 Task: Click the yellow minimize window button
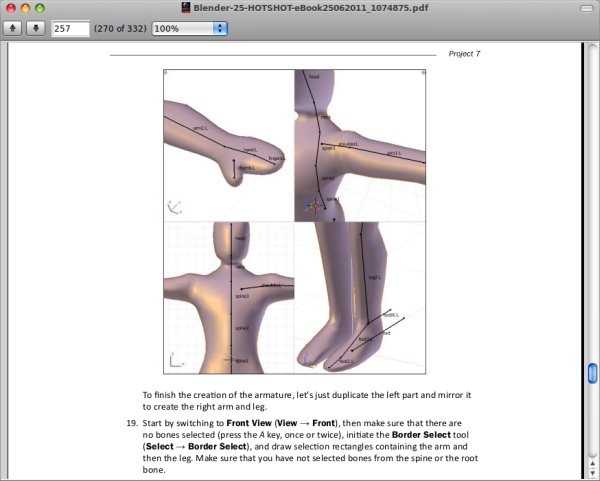(25, 8)
